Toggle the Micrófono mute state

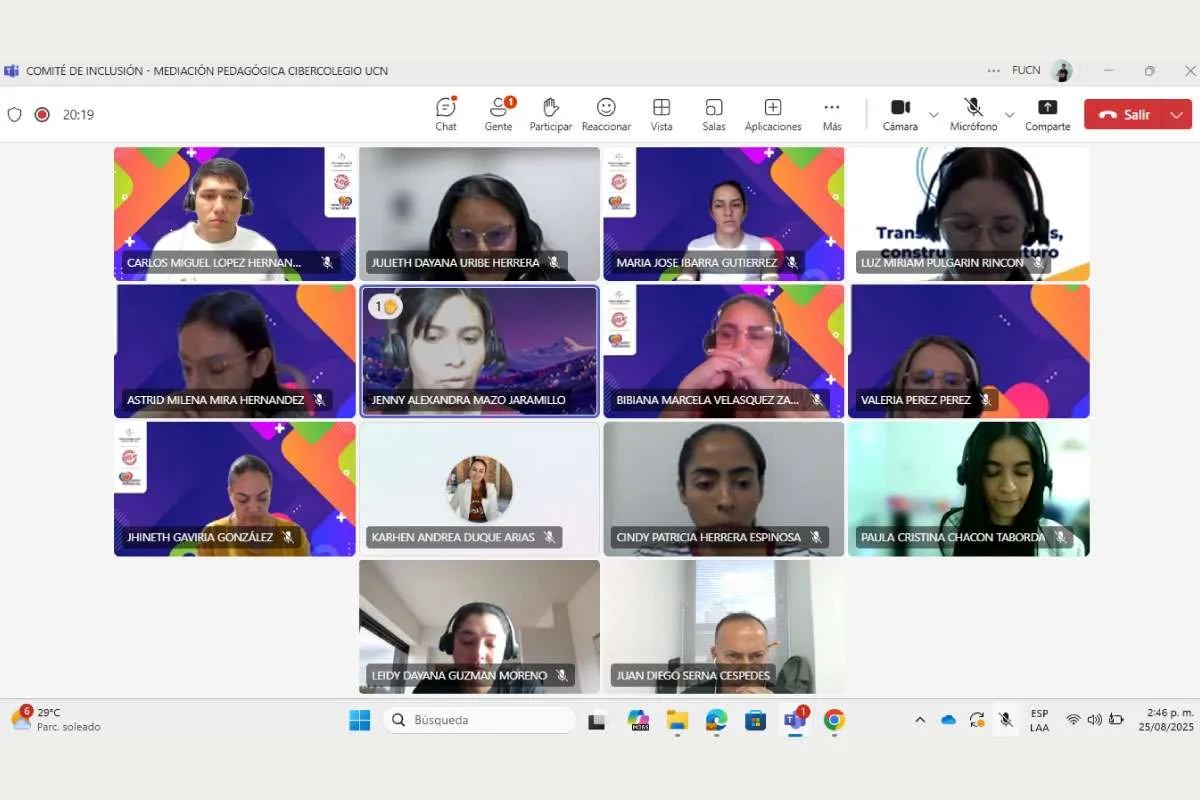tap(973, 114)
